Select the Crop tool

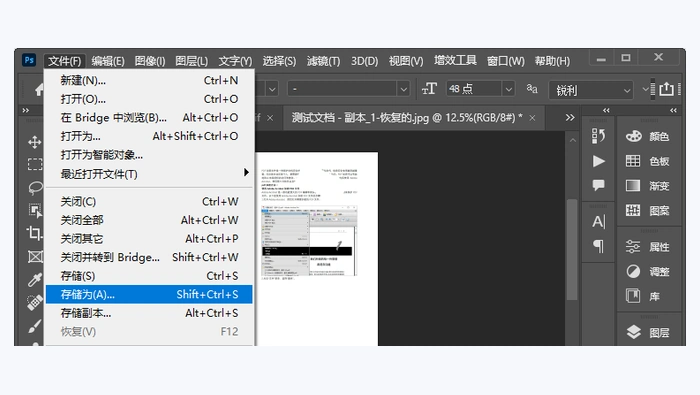pyautogui.click(x=35, y=233)
